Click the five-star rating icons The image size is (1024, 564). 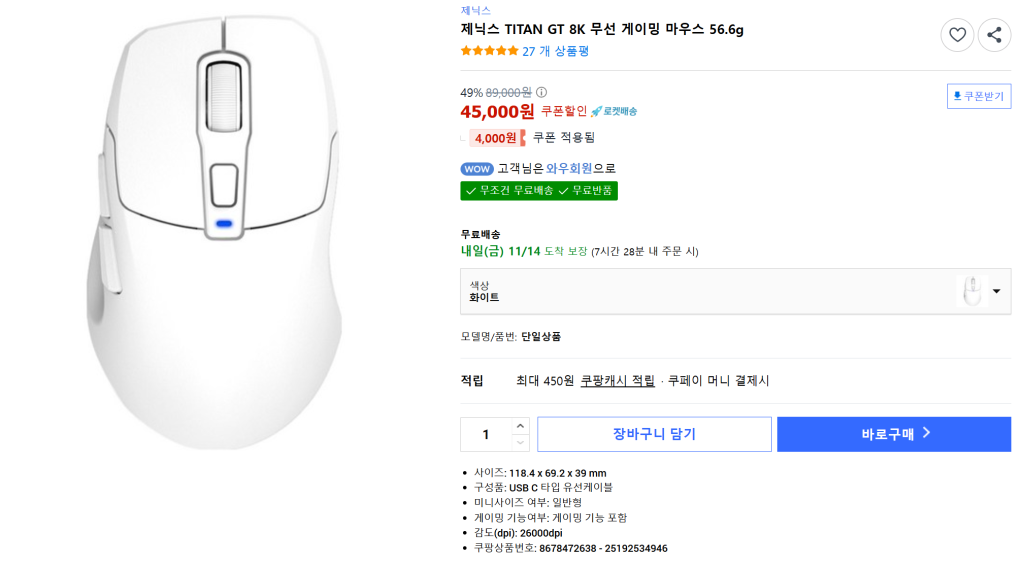(489, 51)
